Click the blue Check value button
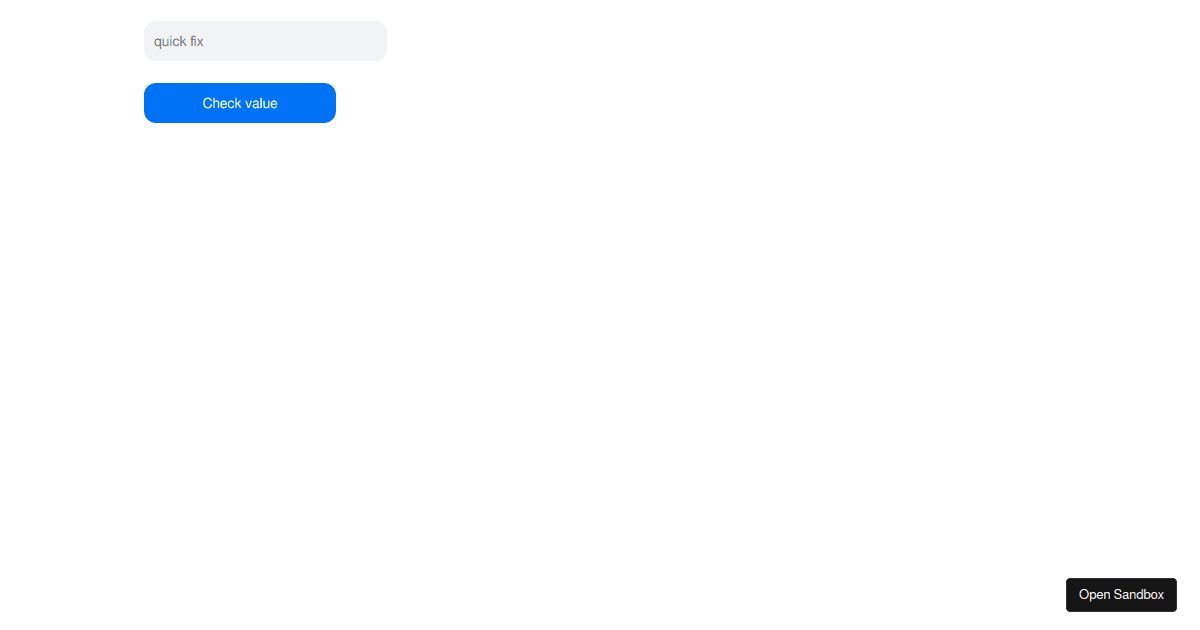 tap(240, 103)
